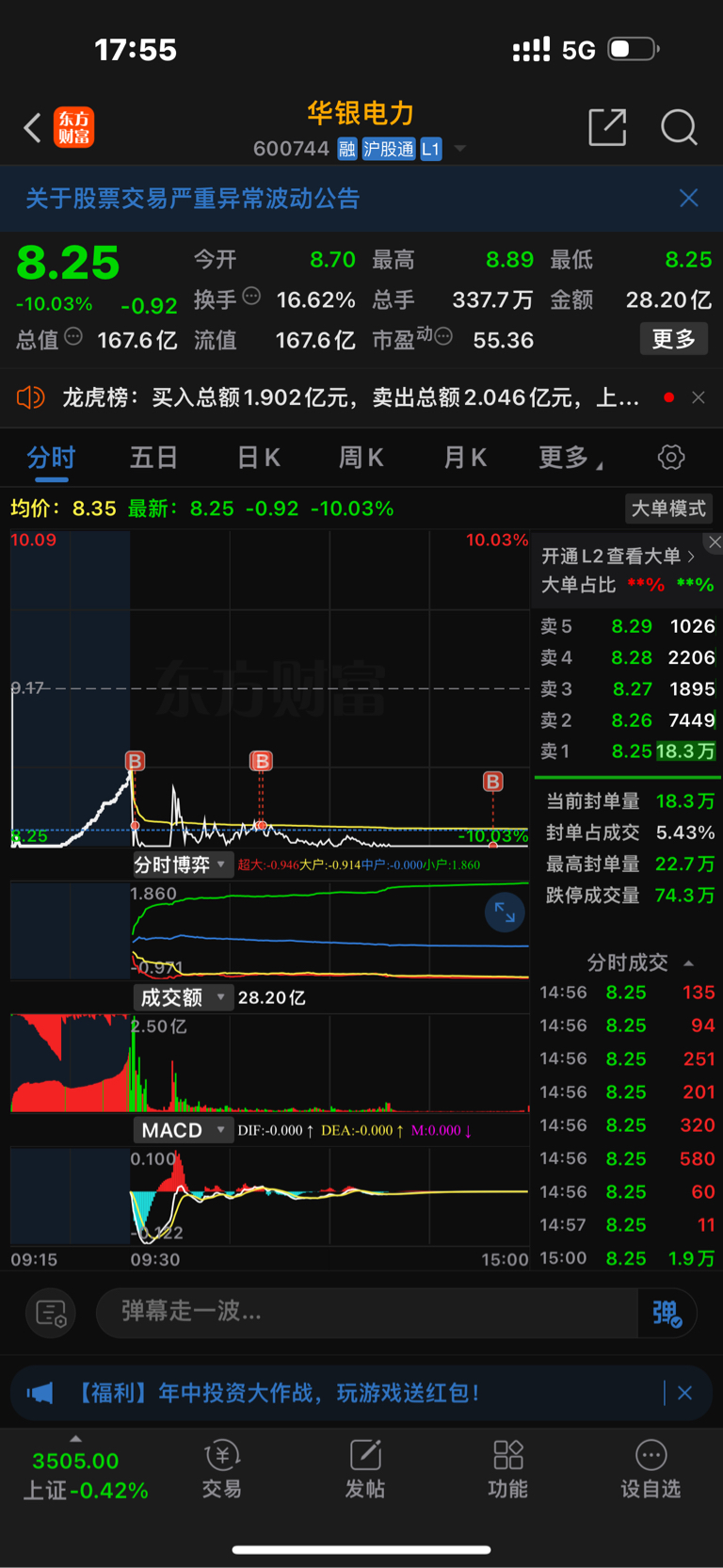Open the 龙虎榜 news ticker
The height and width of the screenshot is (1568, 723).
350,397
